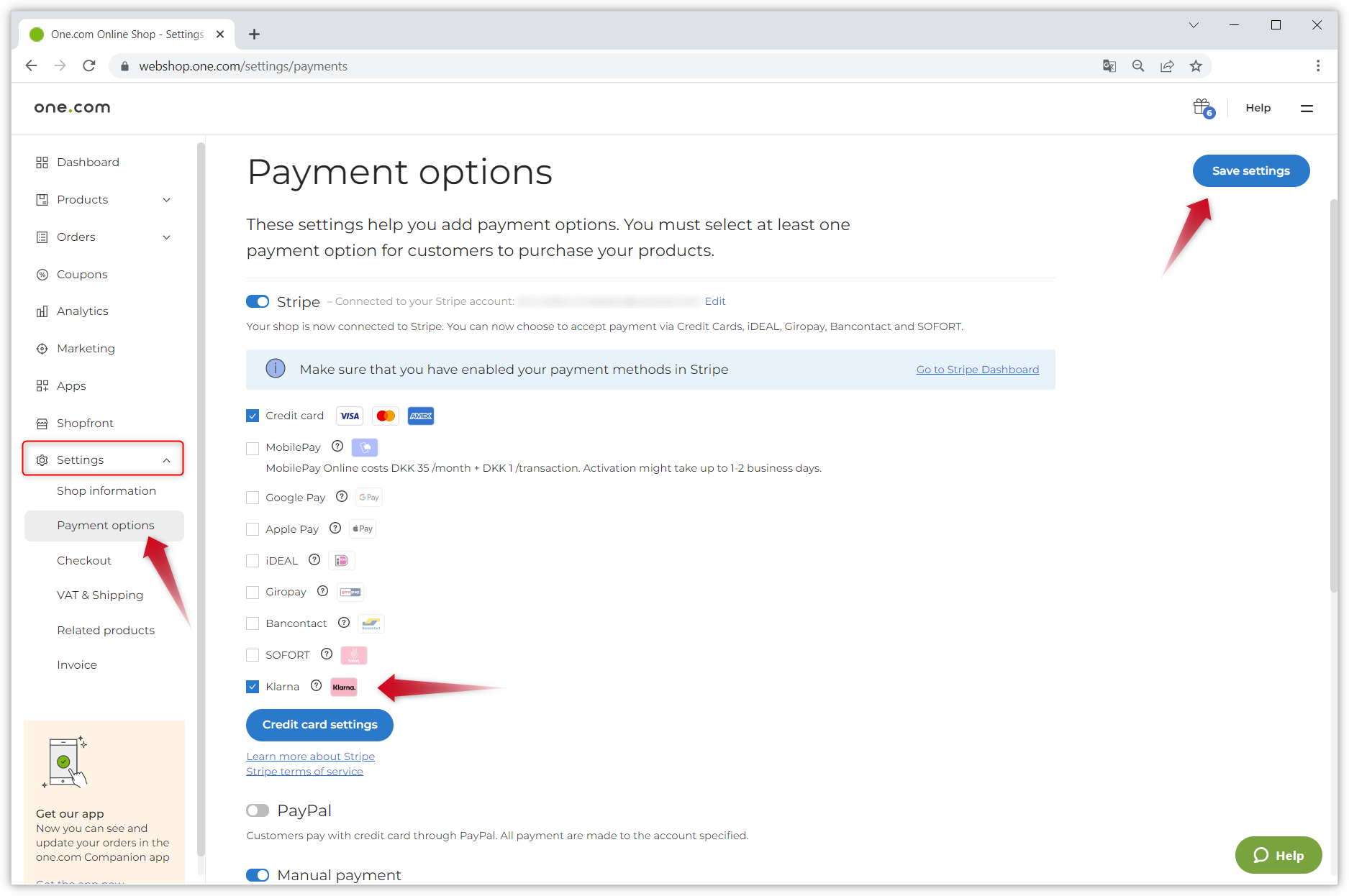The height and width of the screenshot is (896, 1349).
Task: Go back using the browser back arrow
Action: tap(31, 66)
